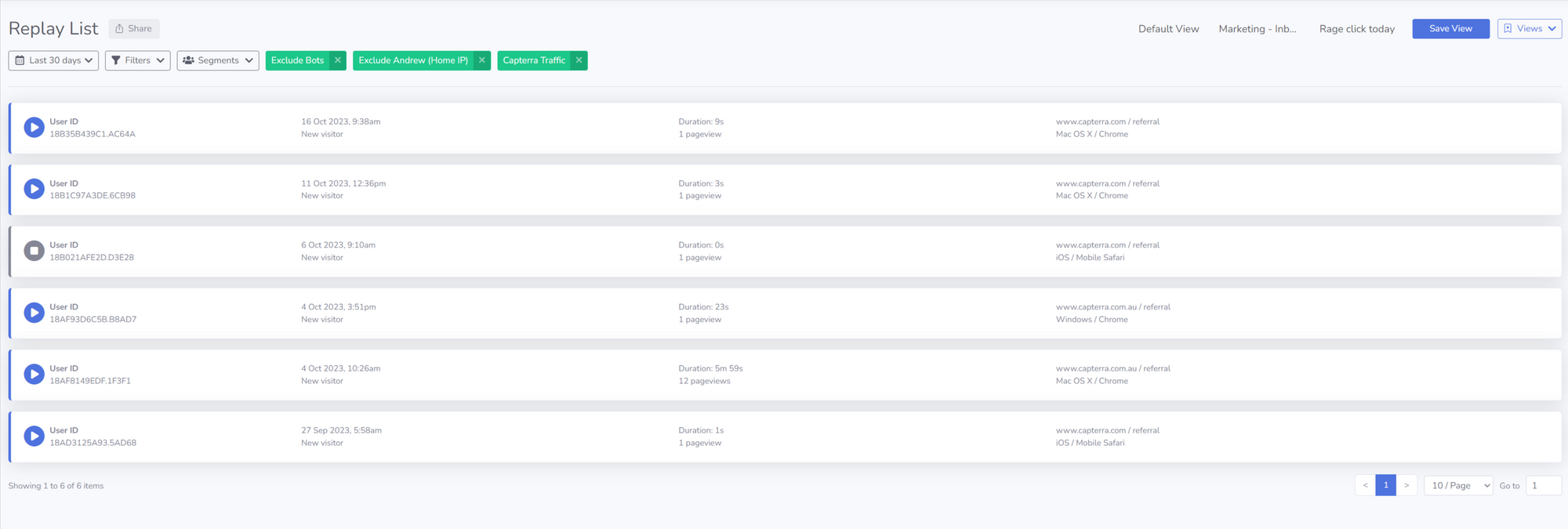This screenshot has height=529, width=1568.
Task: Expand the Filters dropdown
Action: pos(138,60)
